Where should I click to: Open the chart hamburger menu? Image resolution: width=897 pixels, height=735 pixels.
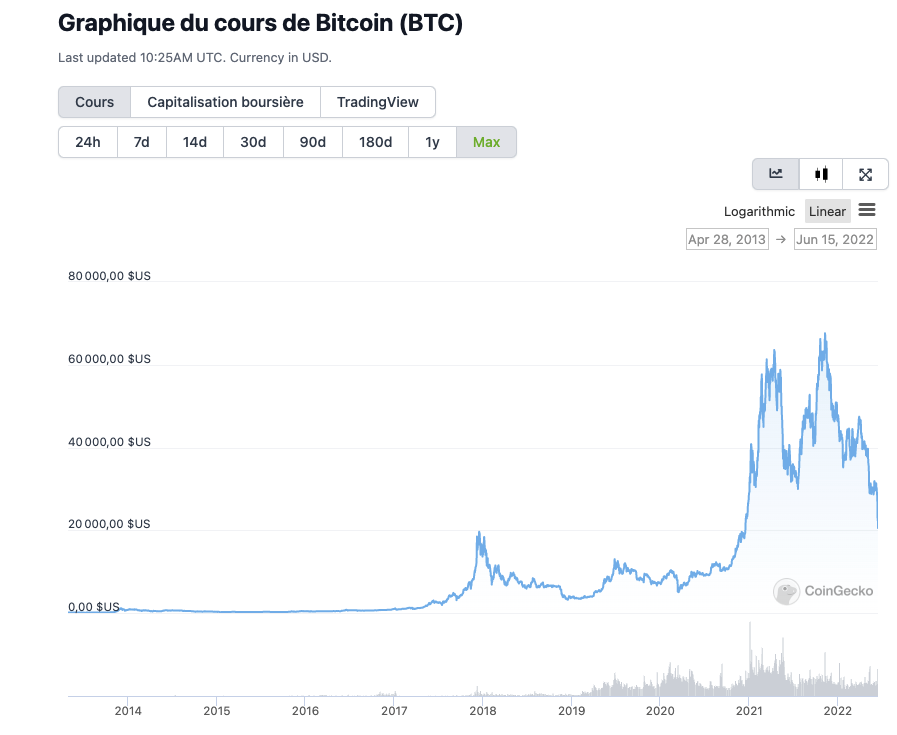pos(867,210)
